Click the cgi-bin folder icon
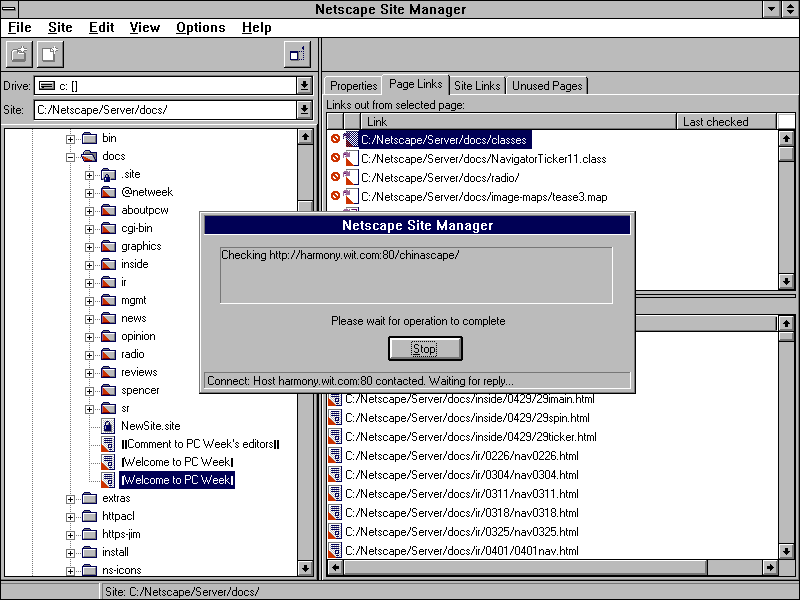Screen dimensions: 800x600 click(108, 229)
